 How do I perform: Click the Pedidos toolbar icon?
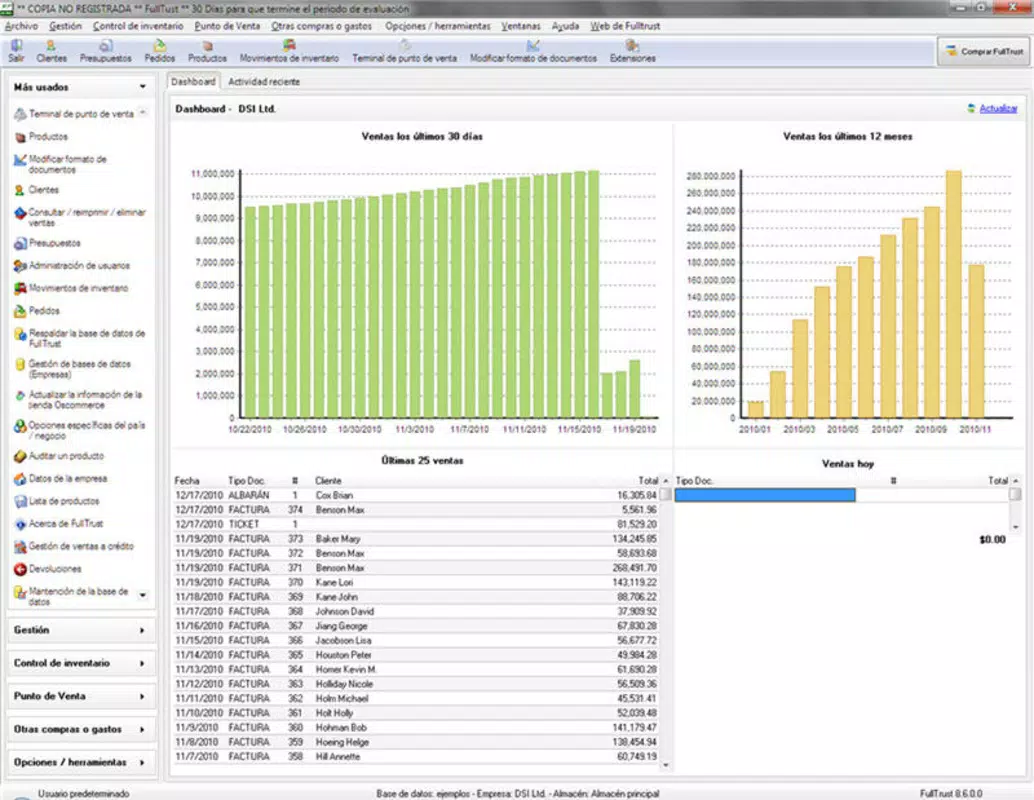[160, 51]
